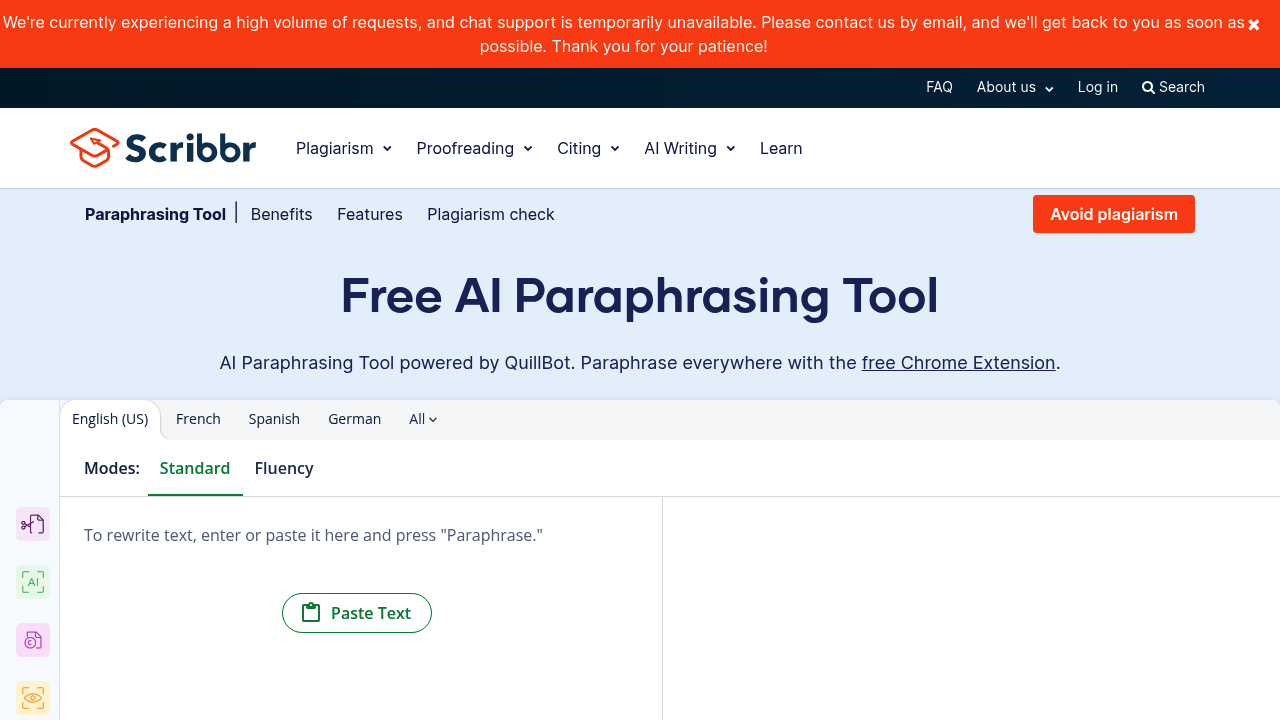Dismiss the orange notice banner with X
Screen dimensions: 1280x720
pyautogui.click(x=1254, y=25)
